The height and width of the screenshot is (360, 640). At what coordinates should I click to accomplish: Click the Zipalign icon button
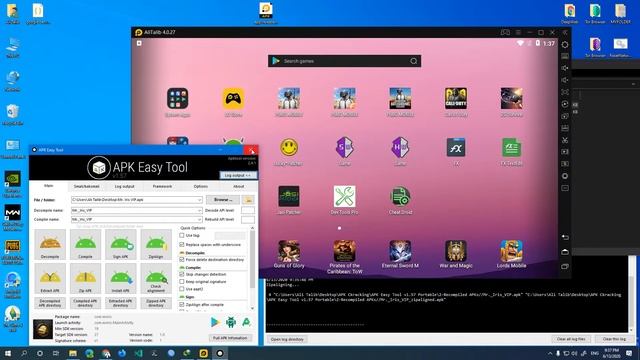(x=156, y=244)
